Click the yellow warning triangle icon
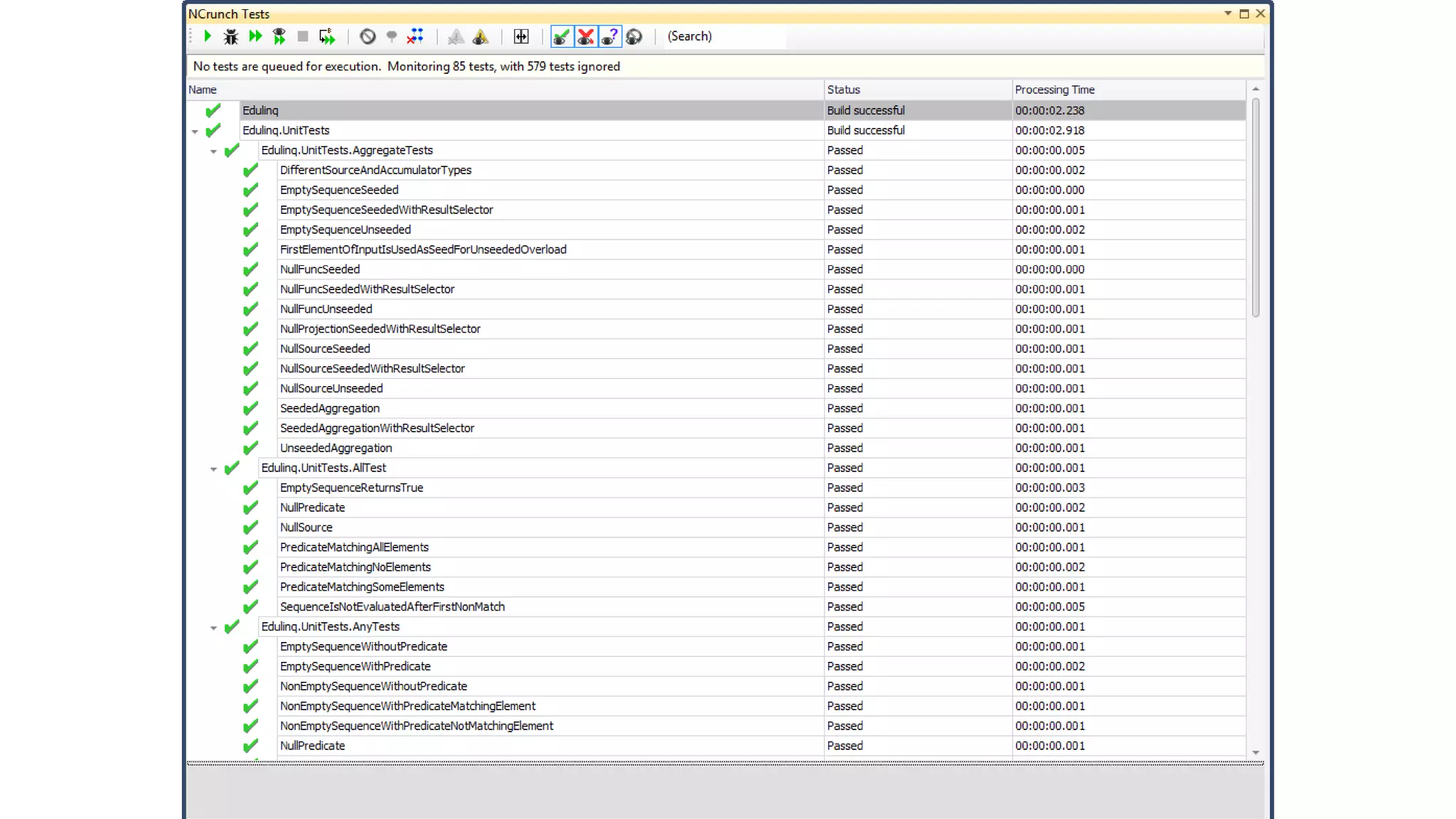The image size is (1456, 819). tap(481, 36)
